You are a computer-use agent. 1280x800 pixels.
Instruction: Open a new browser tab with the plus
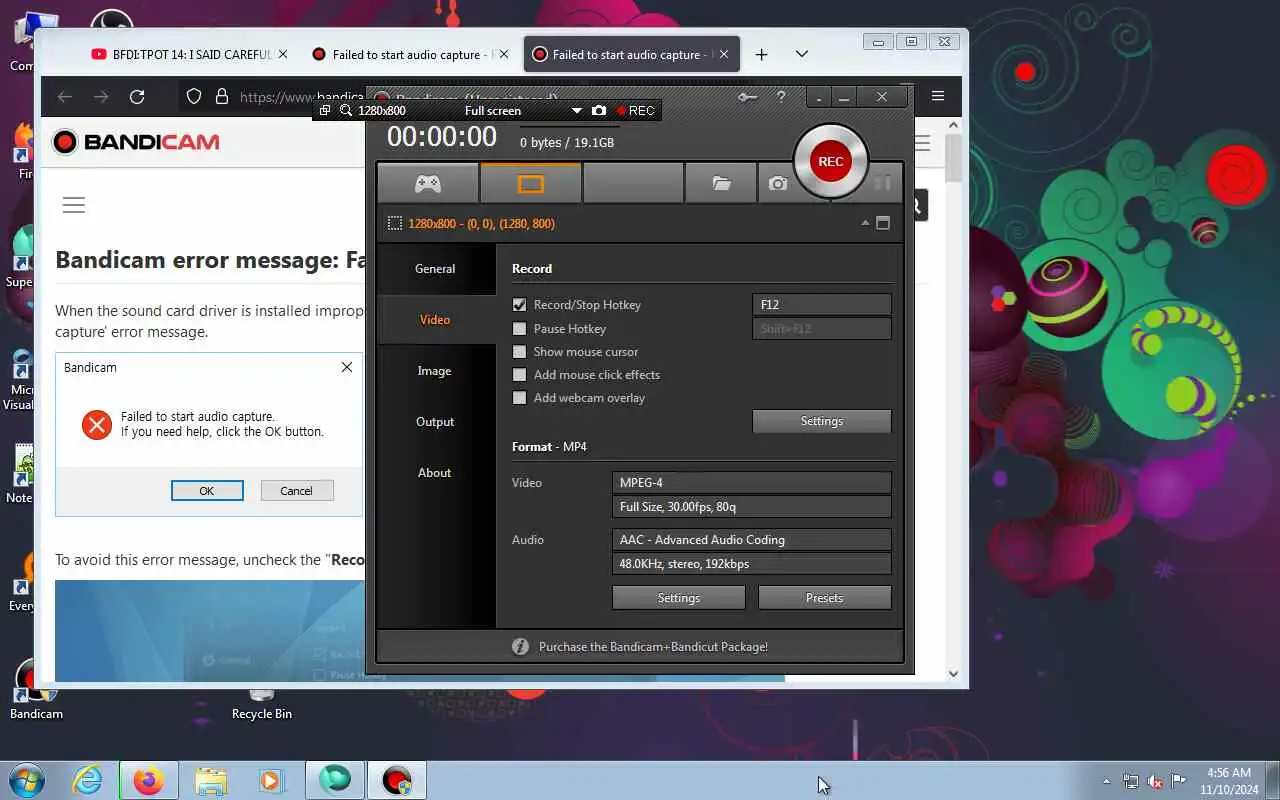click(761, 55)
